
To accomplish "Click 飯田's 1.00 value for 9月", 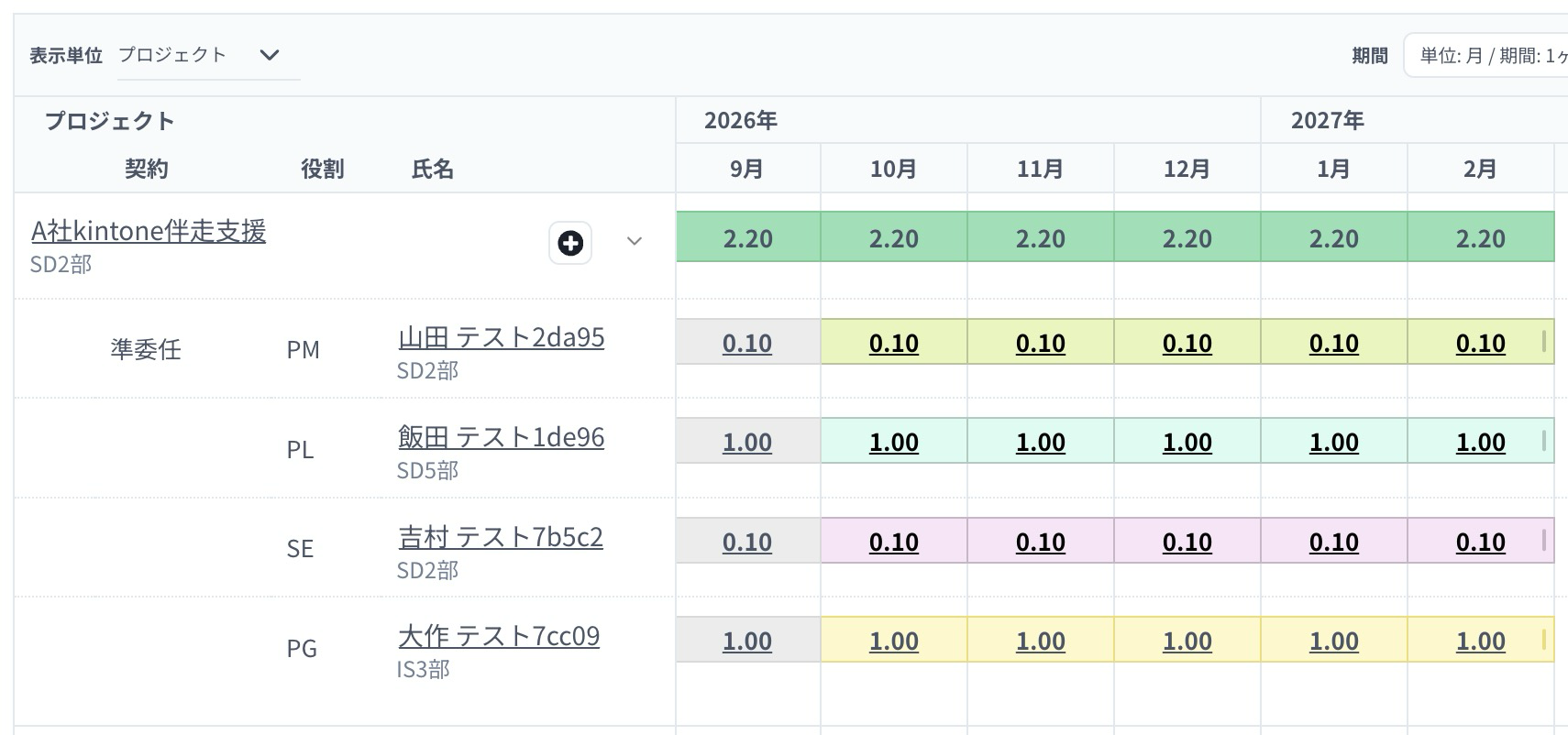I will (x=747, y=442).
